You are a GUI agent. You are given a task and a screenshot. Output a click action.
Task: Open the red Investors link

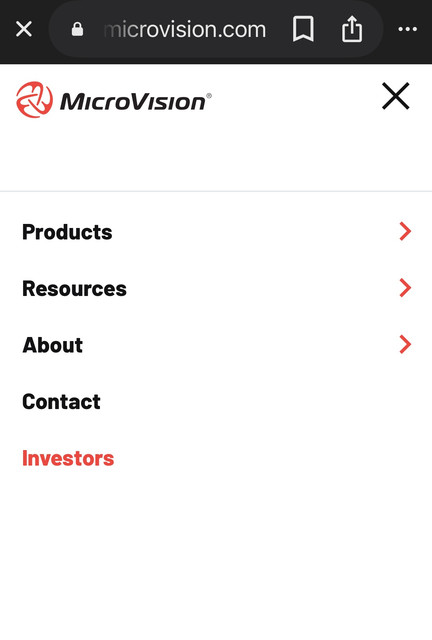click(68, 458)
